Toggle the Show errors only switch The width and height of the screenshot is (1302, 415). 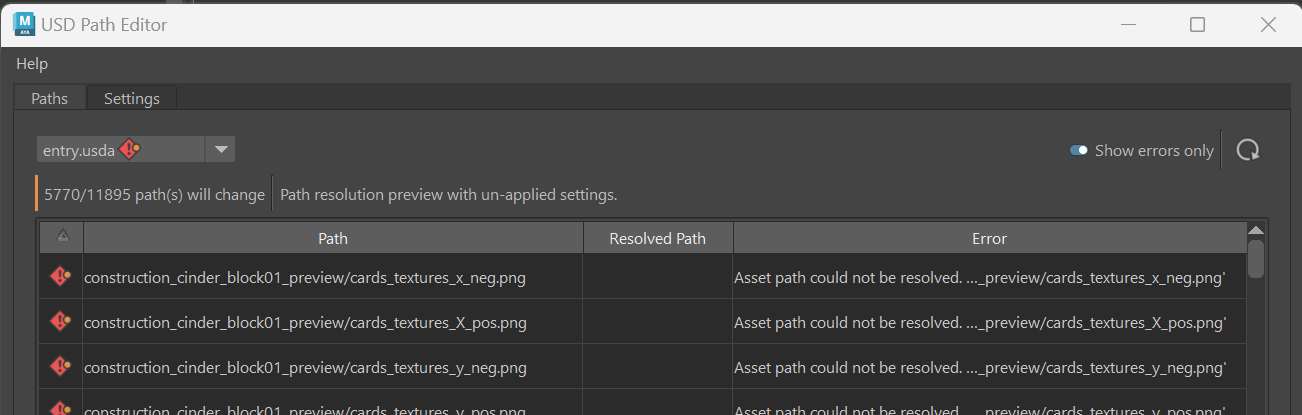1079,150
